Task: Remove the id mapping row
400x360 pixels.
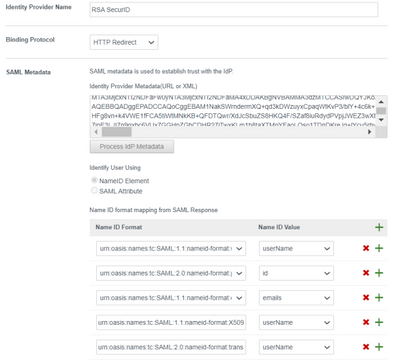Action: (x=366, y=273)
